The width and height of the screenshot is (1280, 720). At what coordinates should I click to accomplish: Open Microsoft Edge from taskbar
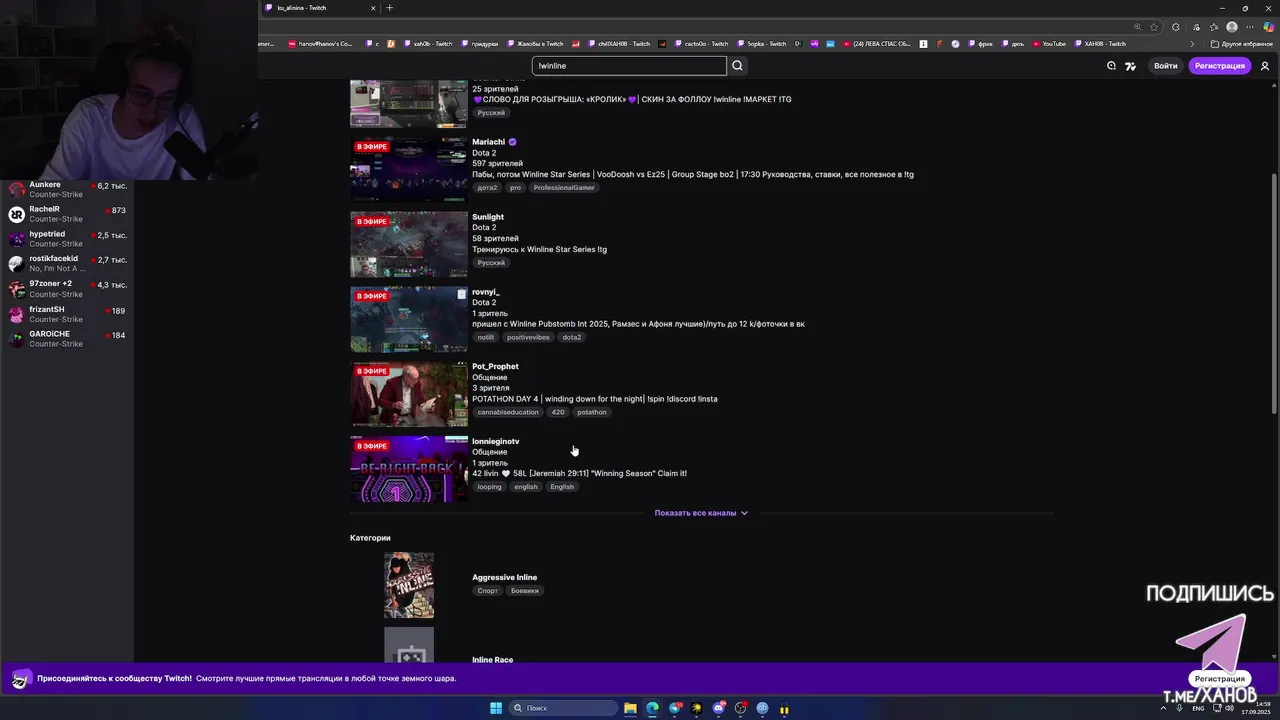[652, 708]
